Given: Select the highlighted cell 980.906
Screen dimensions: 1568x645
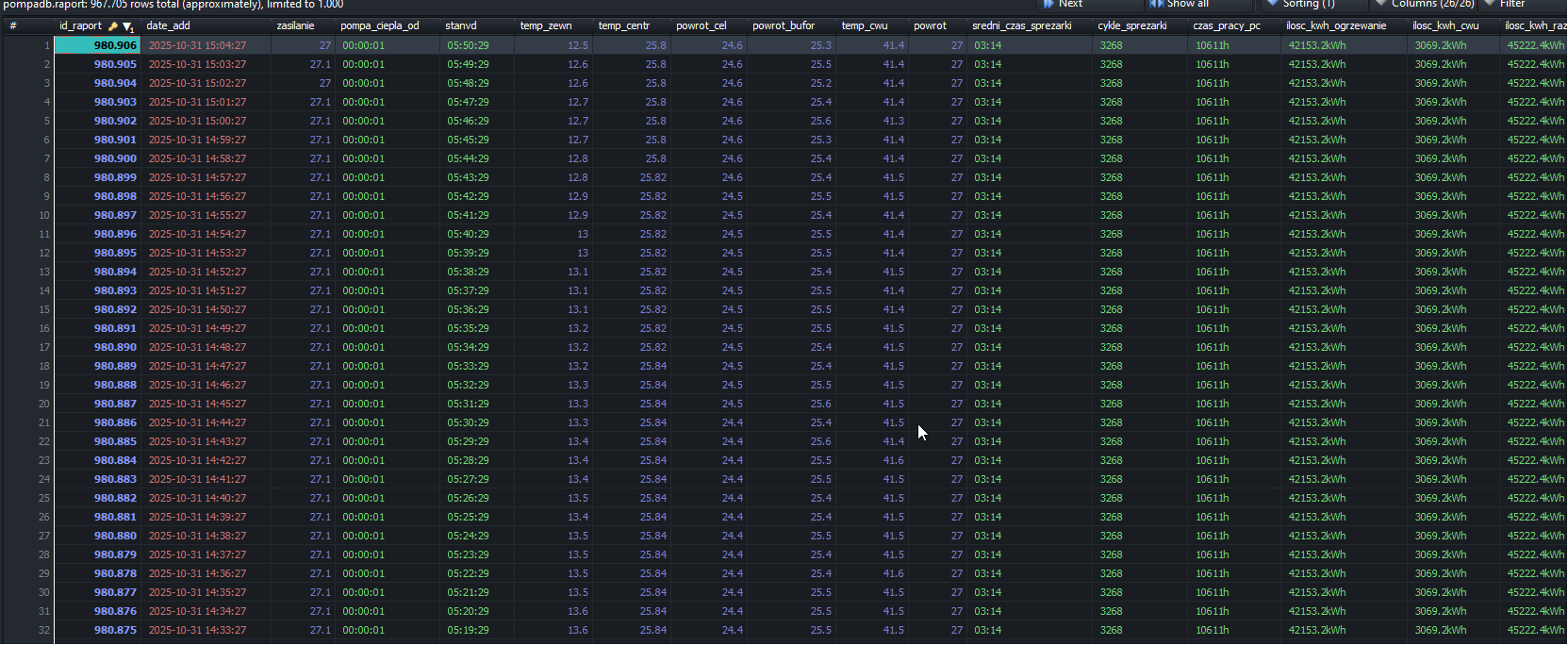Looking at the screenshot, I should 98,45.
